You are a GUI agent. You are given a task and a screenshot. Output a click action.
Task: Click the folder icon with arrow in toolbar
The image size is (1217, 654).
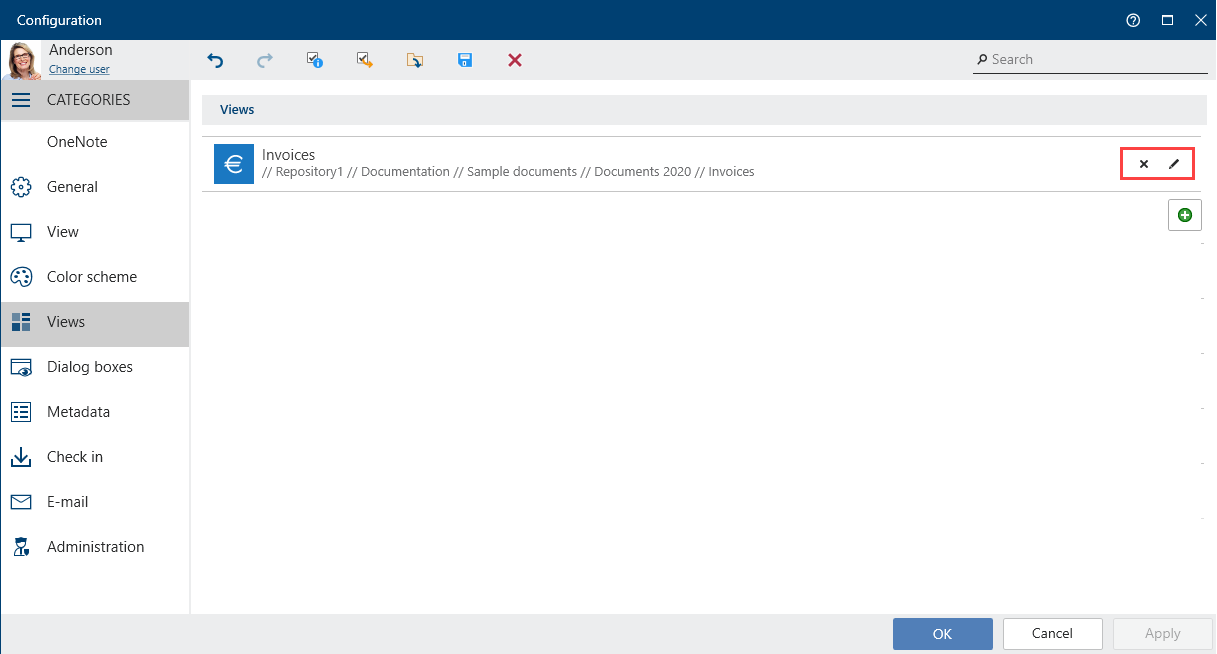[415, 60]
